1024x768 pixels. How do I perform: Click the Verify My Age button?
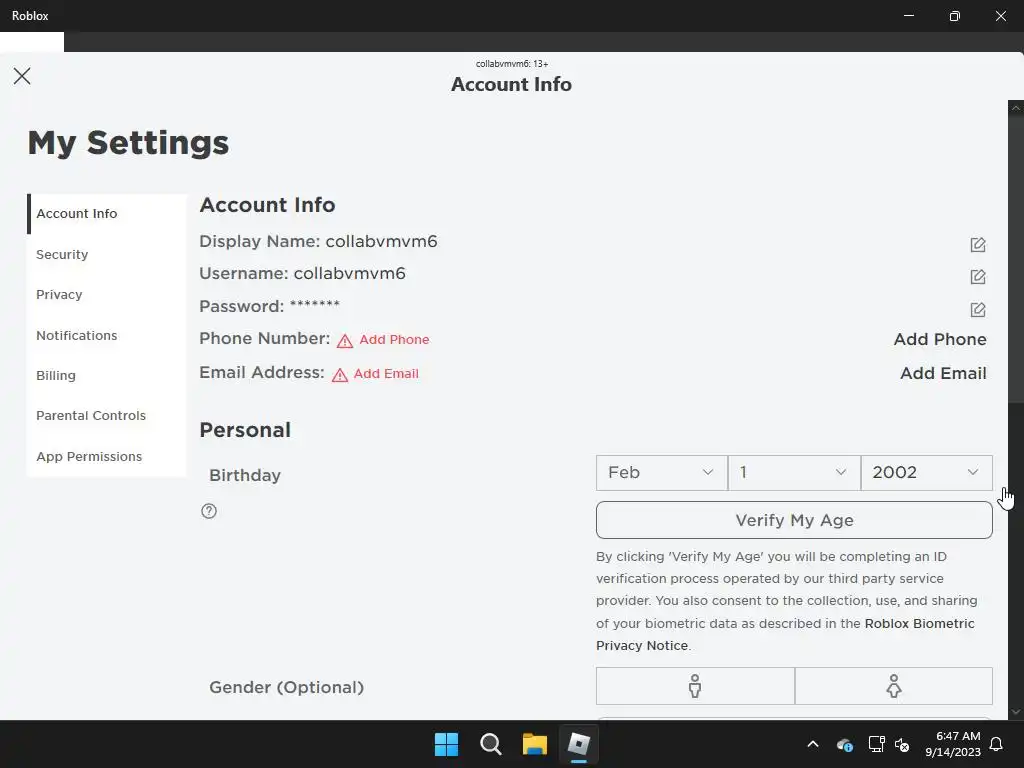click(794, 520)
